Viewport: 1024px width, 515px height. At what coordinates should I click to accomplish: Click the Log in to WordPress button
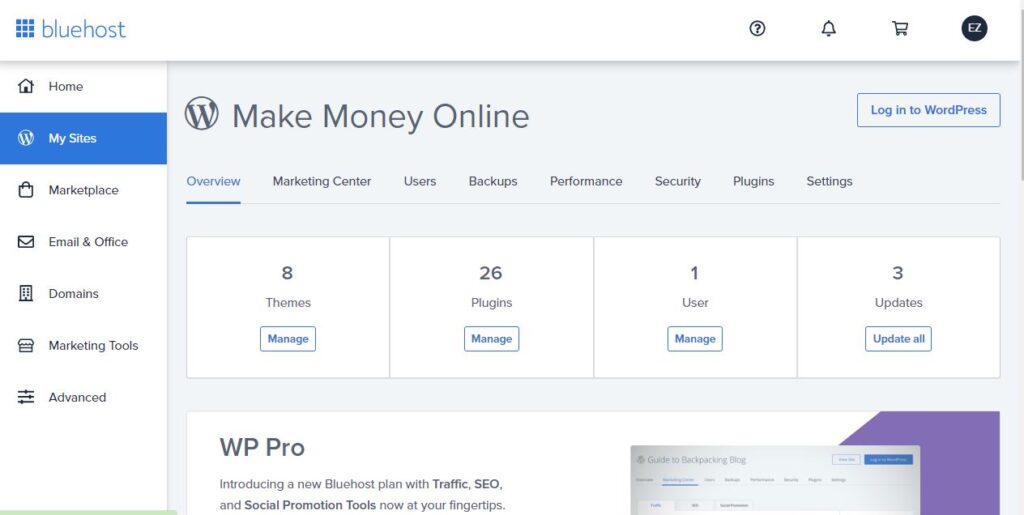point(928,110)
